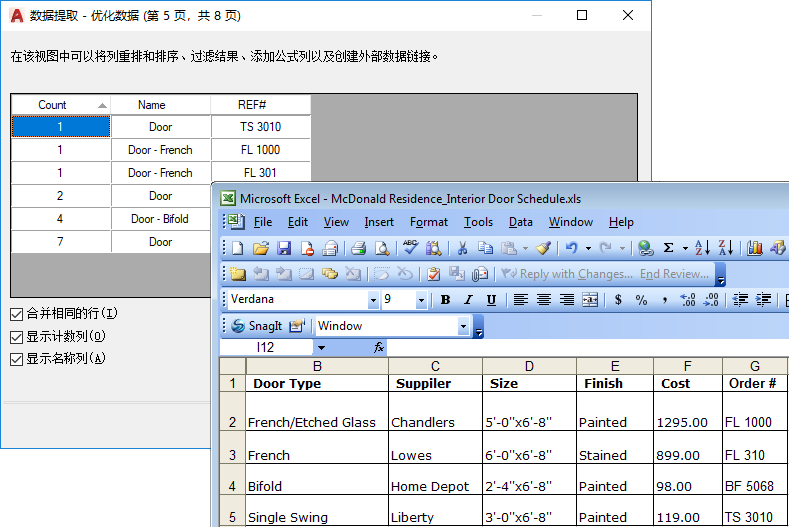Viewport: 789px width, 527px height.
Task: Print the workbook using the printer icon
Action: [358, 248]
